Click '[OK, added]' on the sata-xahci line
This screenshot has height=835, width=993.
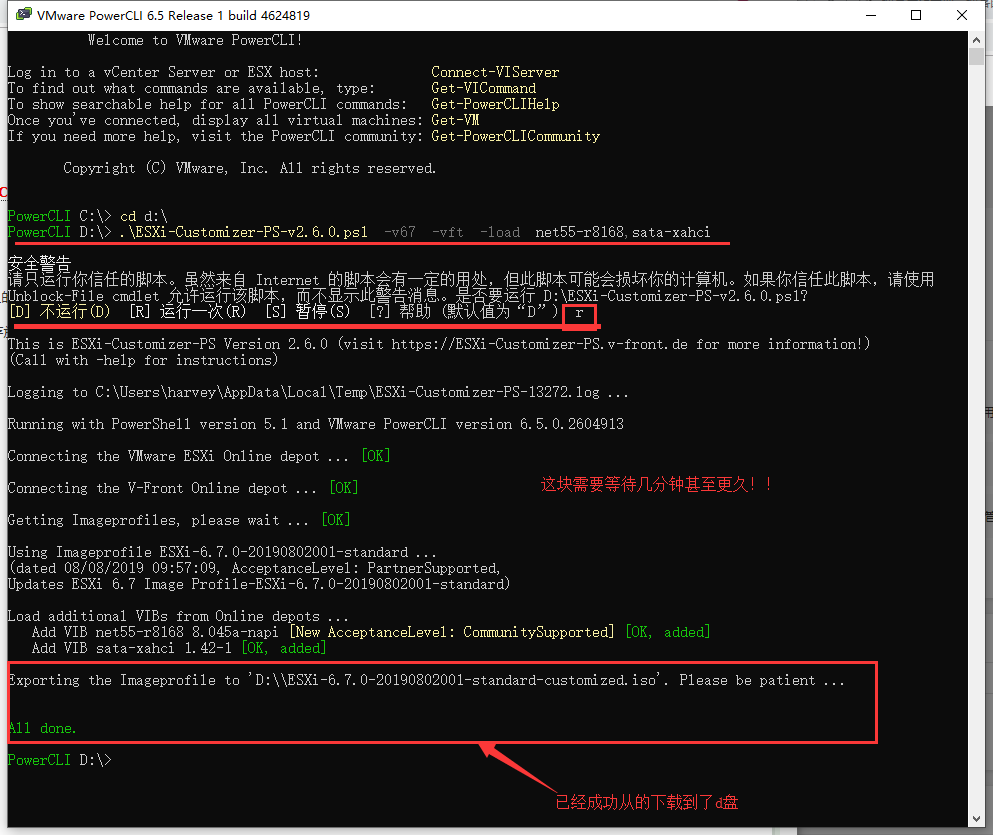(x=284, y=648)
